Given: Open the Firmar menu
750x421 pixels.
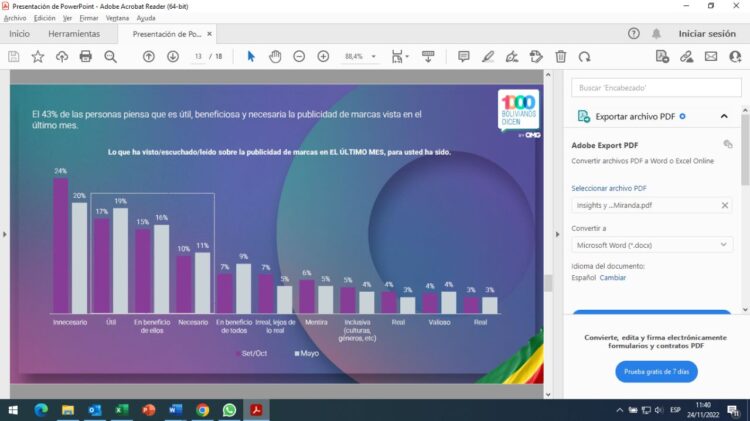Looking at the screenshot, I should 88,18.
